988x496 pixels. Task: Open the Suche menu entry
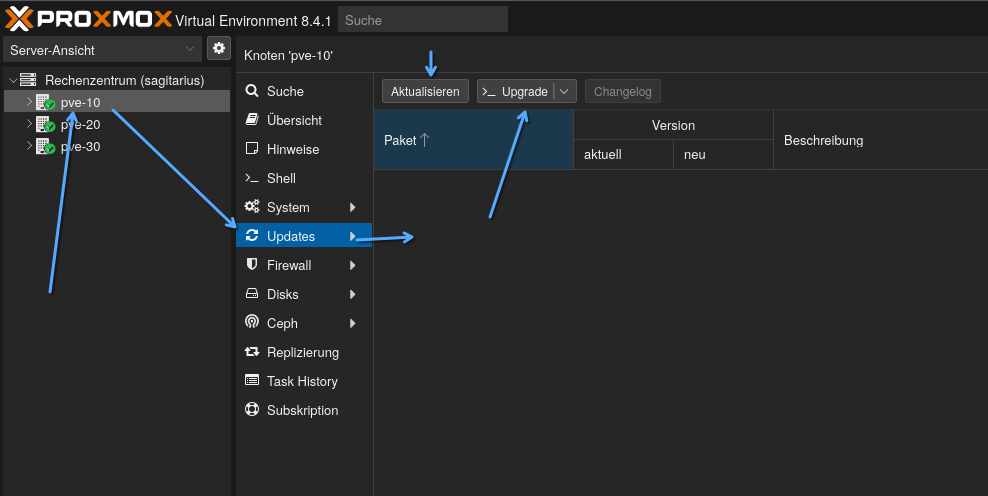coord(304,91)
